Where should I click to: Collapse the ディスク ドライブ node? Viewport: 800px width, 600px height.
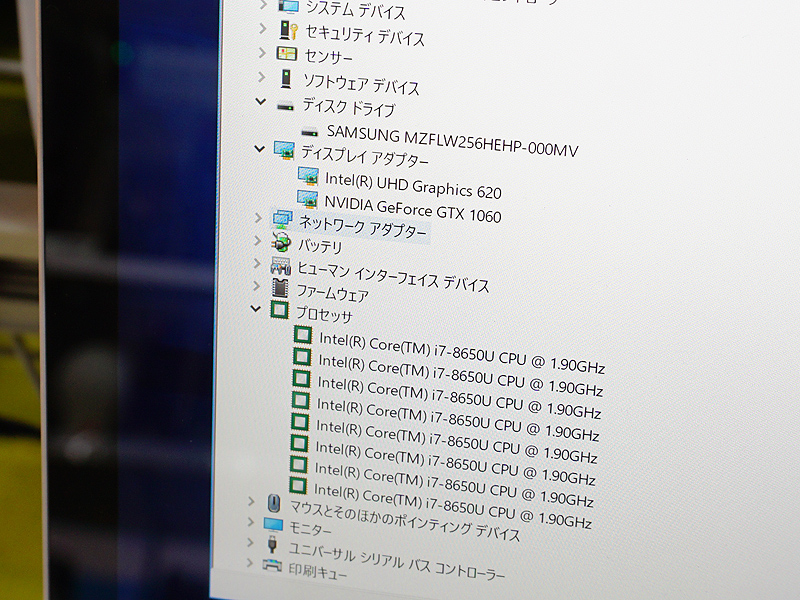coord(261,102)
